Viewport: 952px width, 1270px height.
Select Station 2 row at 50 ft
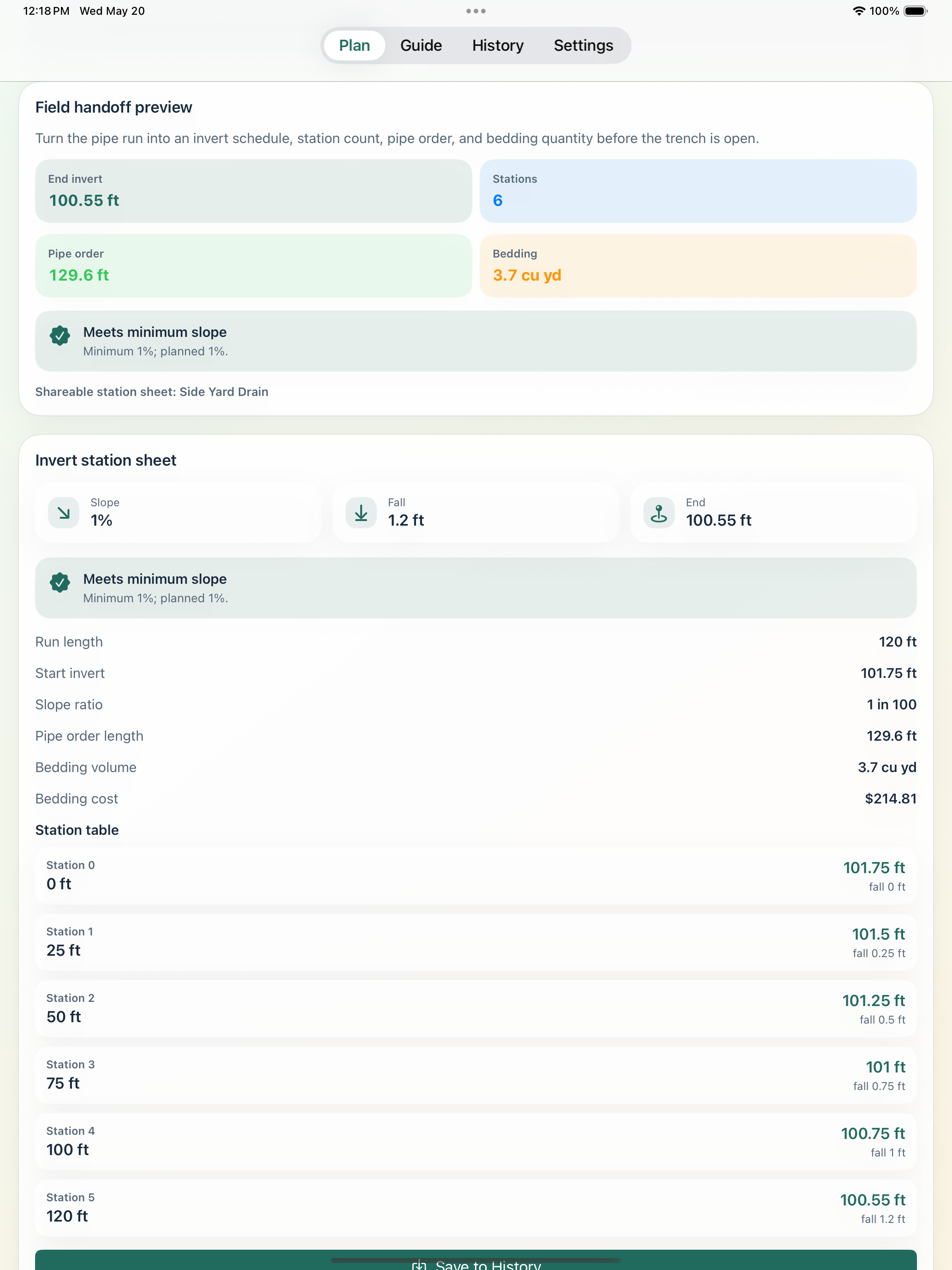tap(476, 1009)
